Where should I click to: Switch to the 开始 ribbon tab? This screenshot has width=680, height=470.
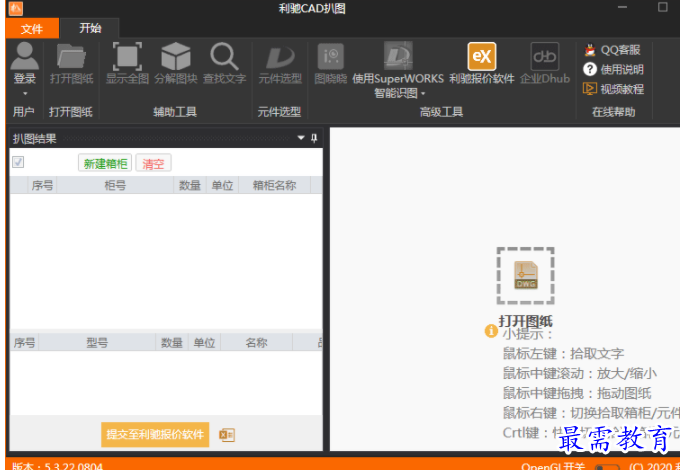[90, 28]
